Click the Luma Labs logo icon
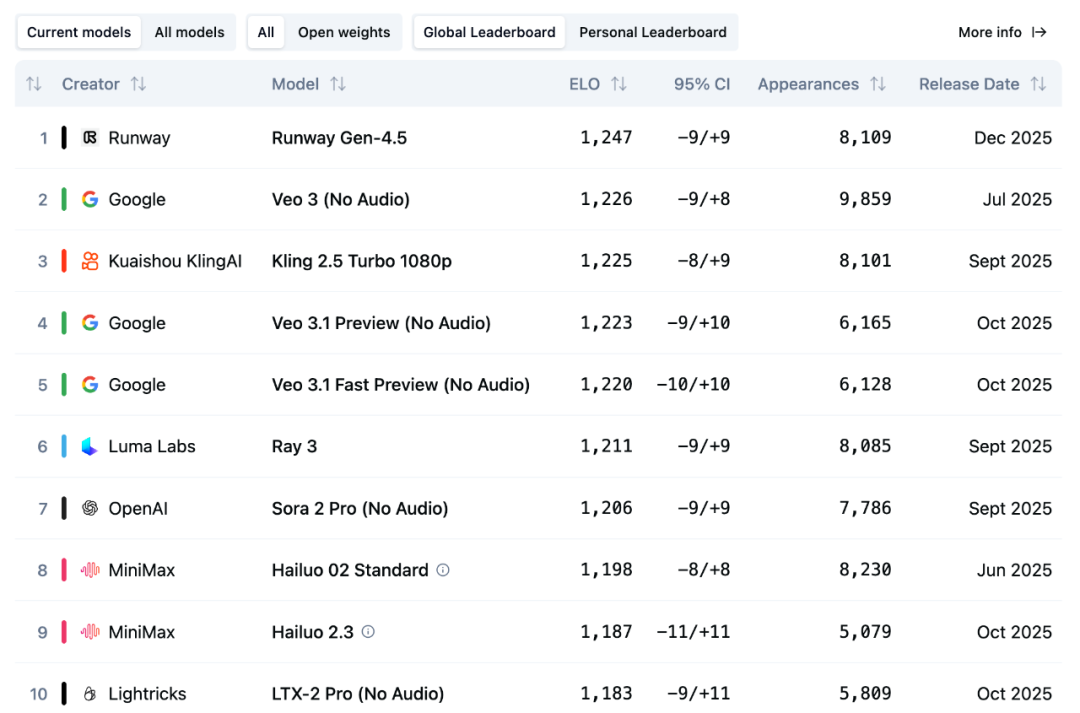 point(90,447)
